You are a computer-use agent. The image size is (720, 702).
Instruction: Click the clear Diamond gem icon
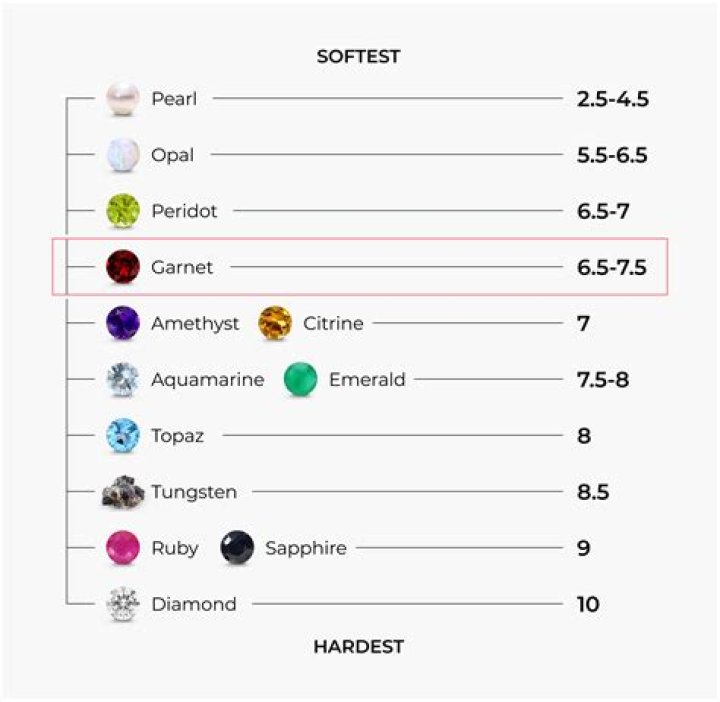(x=123, y=604)
